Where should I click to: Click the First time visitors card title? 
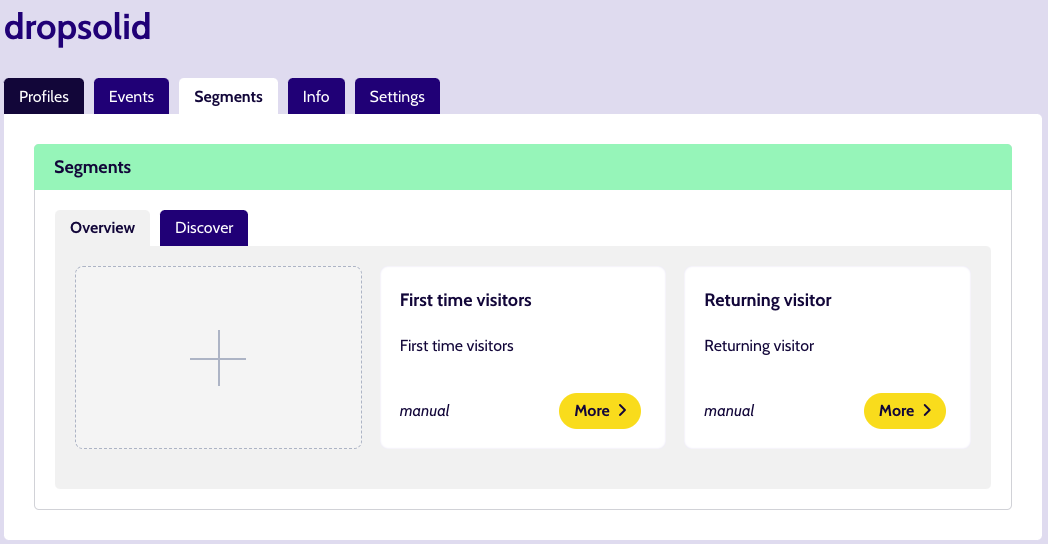coord(466,300)
